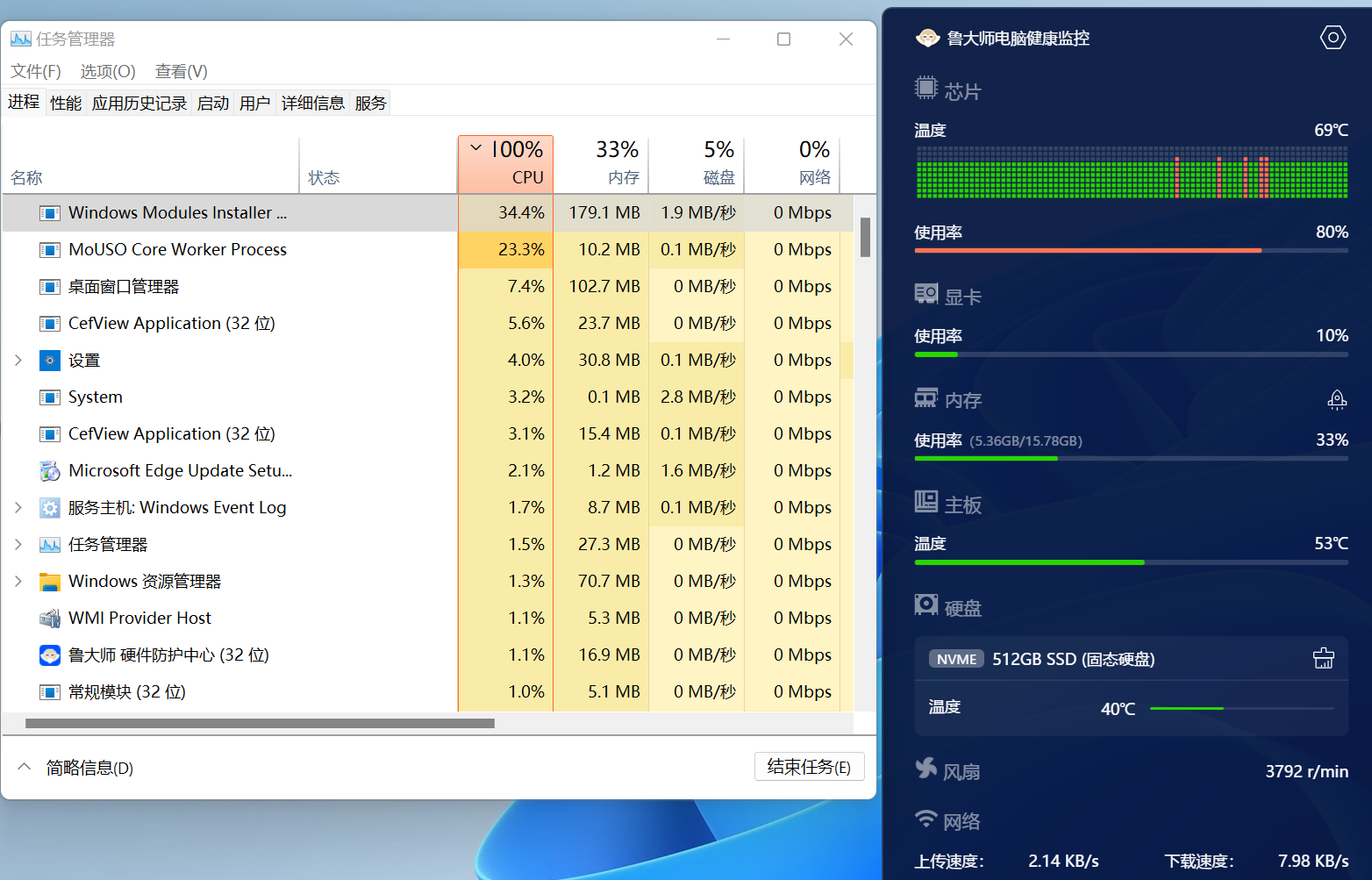
Task: Click the 34.4% CPU cell
Action: pos(505,212)
